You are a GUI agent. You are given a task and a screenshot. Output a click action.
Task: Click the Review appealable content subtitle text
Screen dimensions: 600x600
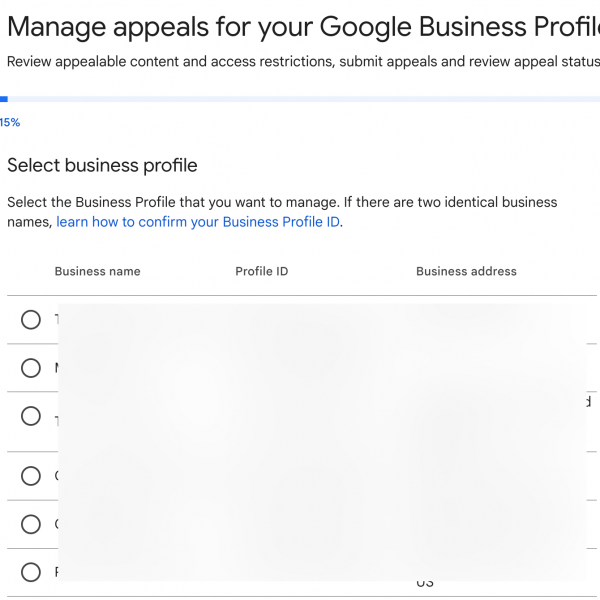(x=300, y=62)
